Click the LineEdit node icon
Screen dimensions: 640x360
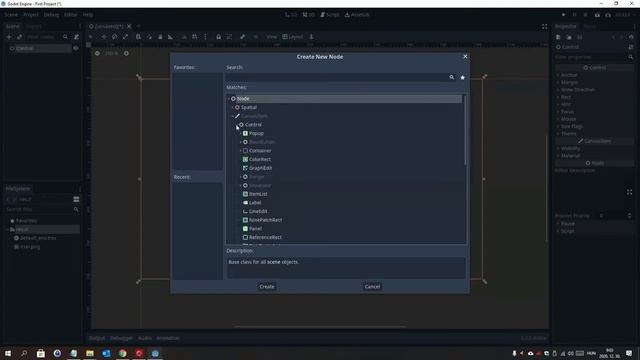click(x=245, y=211)
